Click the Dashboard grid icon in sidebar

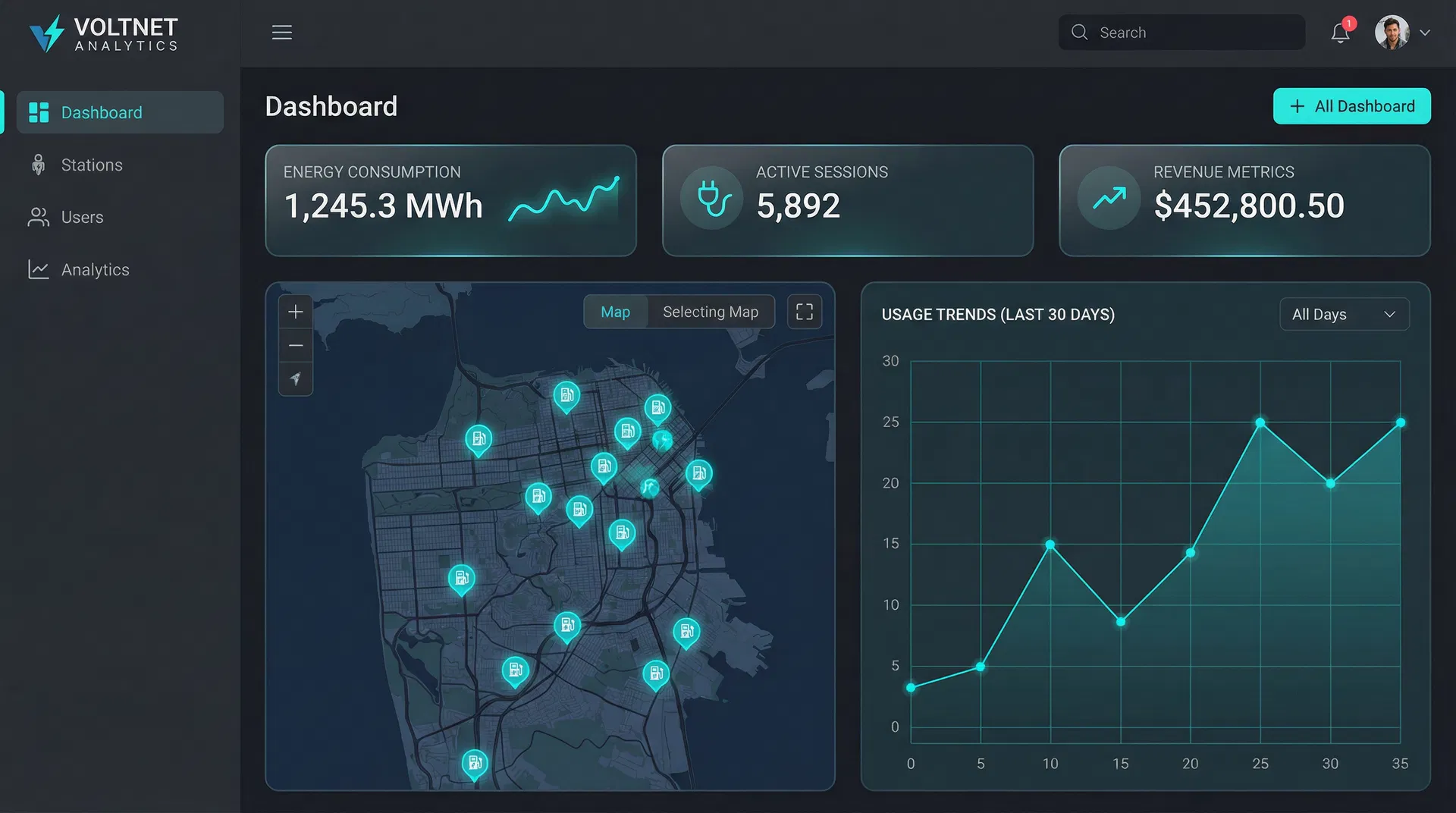click(x=38, y=111)
